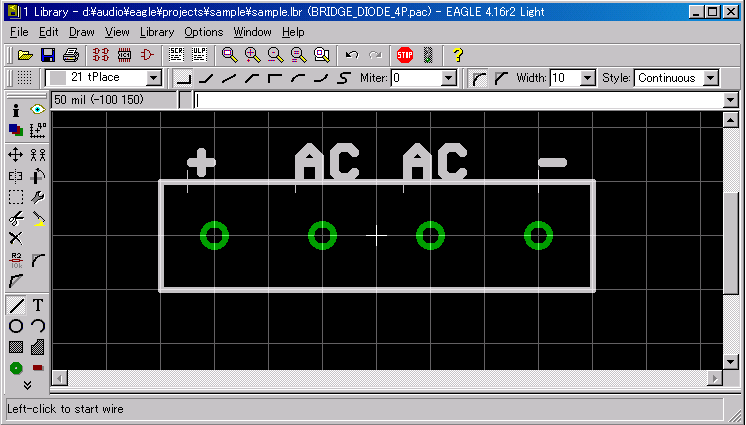746x425 pixels.
Task: Save the library with the floppy icon
Action: 48,55
